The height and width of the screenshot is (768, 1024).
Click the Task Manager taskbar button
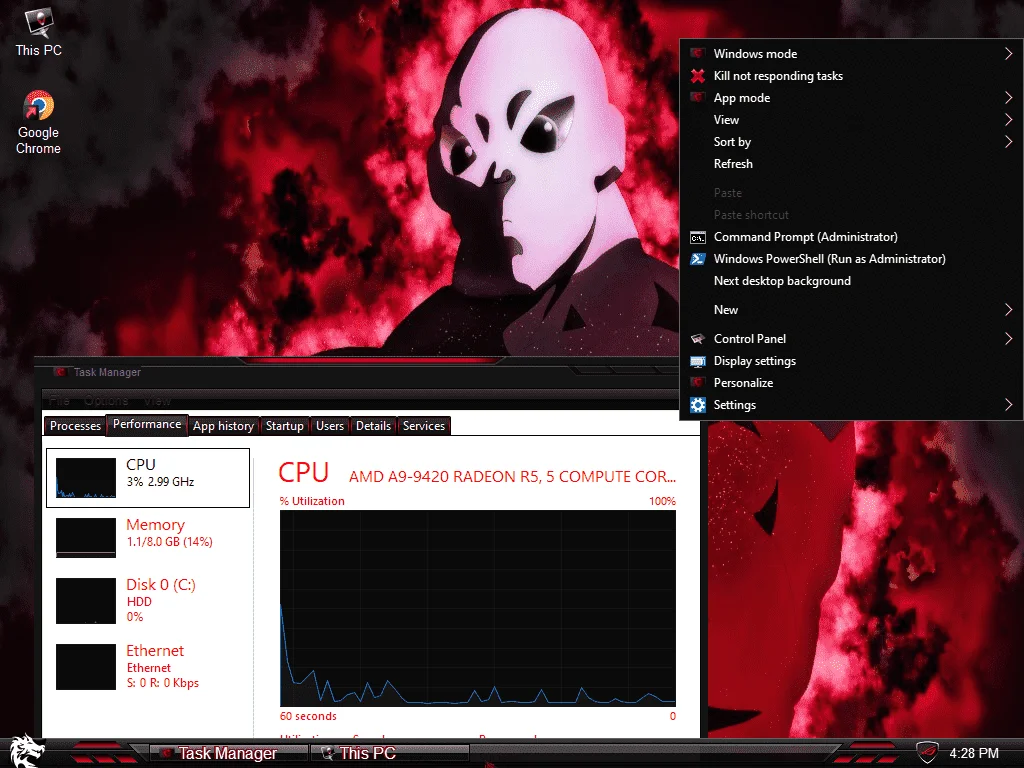227,753
